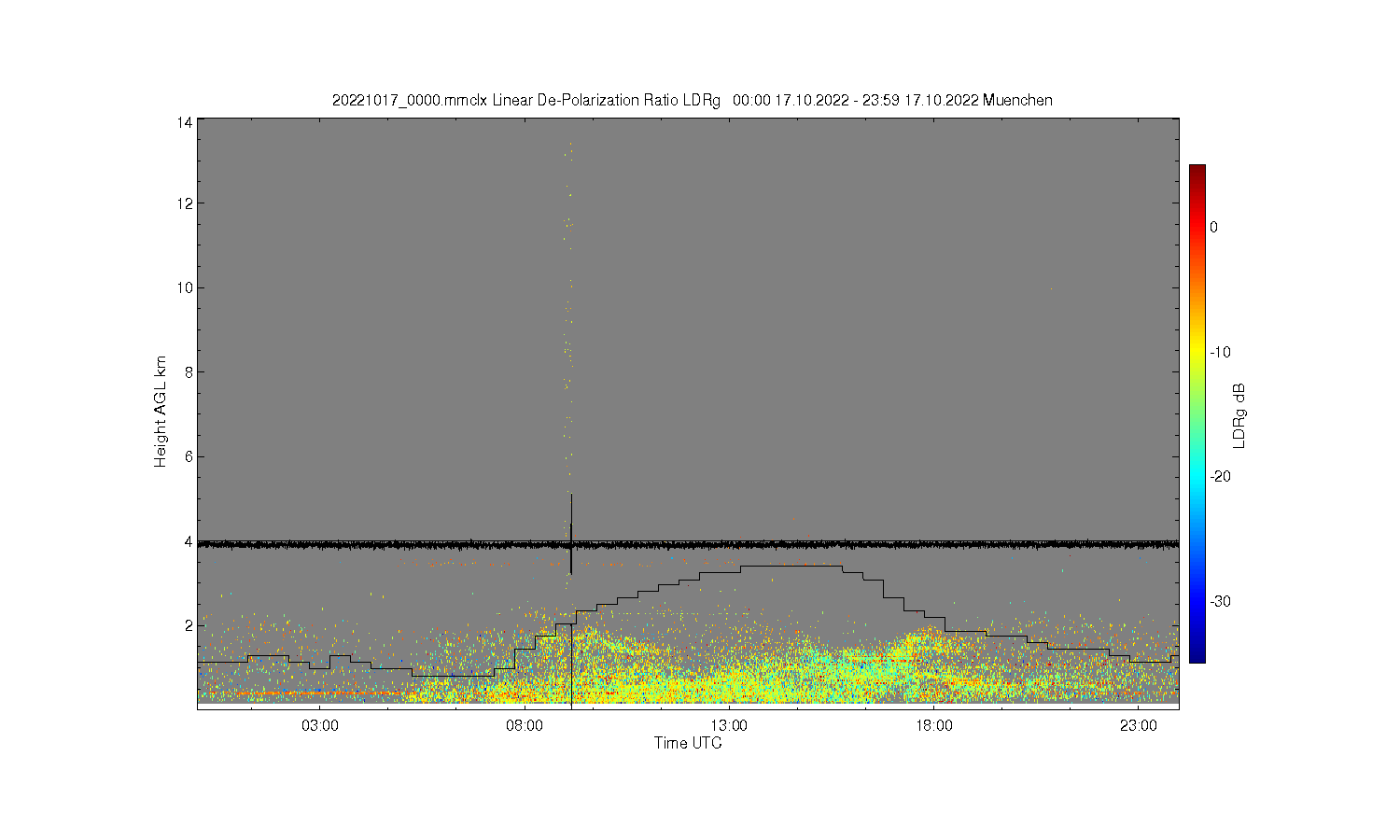
Task: Click the 'LDRg dB' colorbar label
Action: click(x=1239, y=415)
